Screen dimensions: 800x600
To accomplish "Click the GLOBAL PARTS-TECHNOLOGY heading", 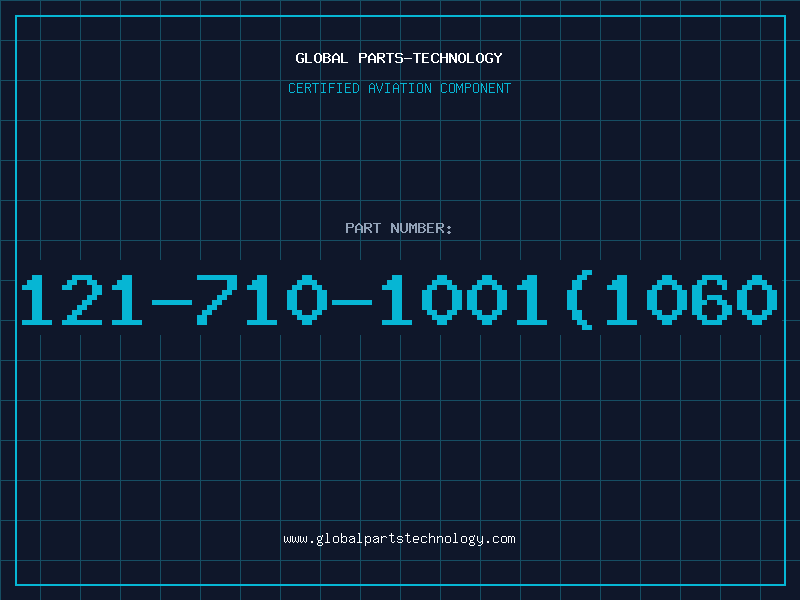I will [399, 58].
